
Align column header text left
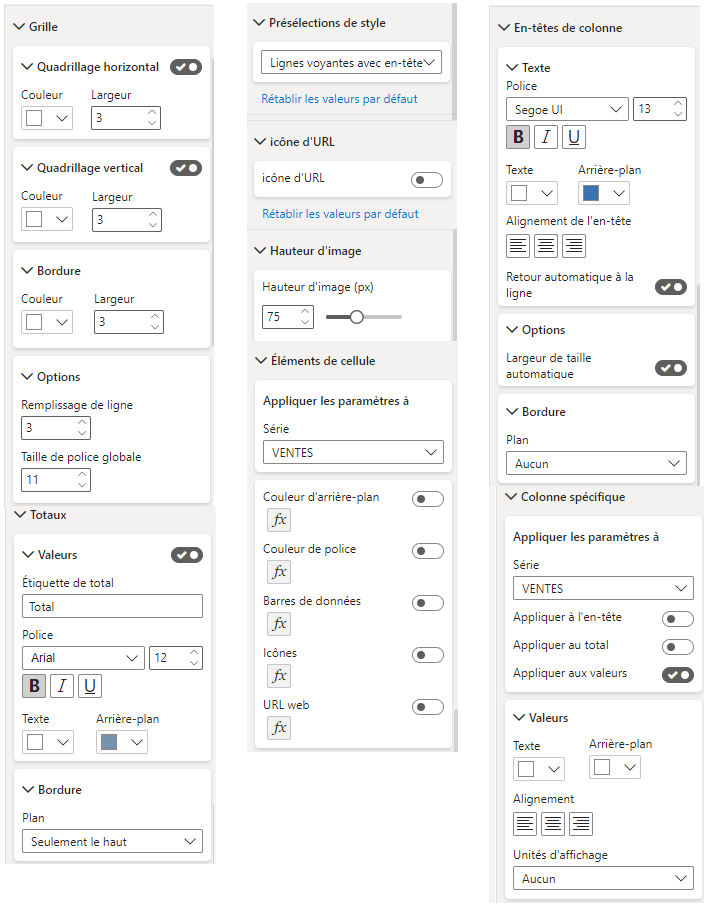tap(518, 246)
